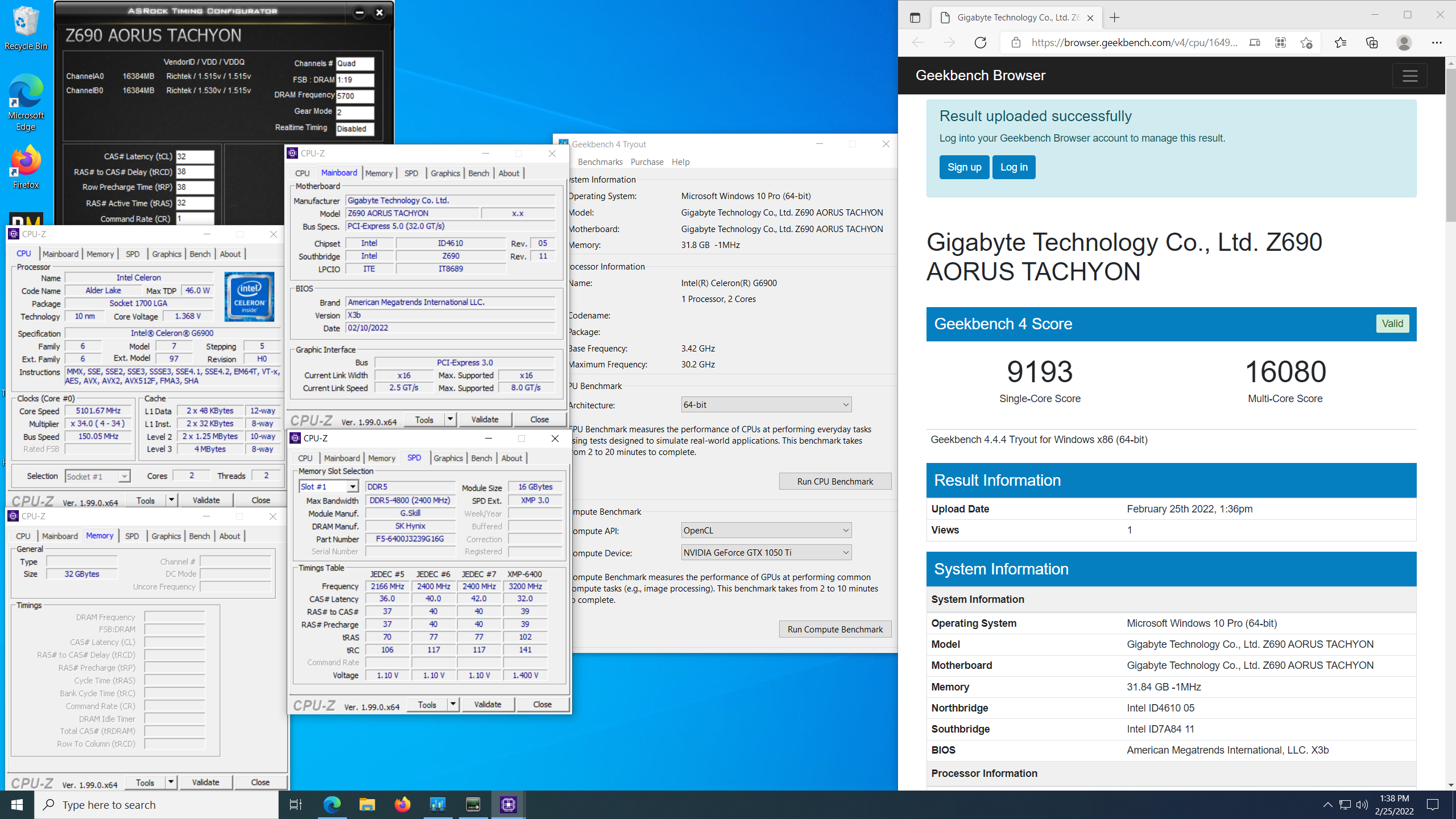Click the taskbar search box
This screenshot has width=1456, height=819.
point(156,804)
